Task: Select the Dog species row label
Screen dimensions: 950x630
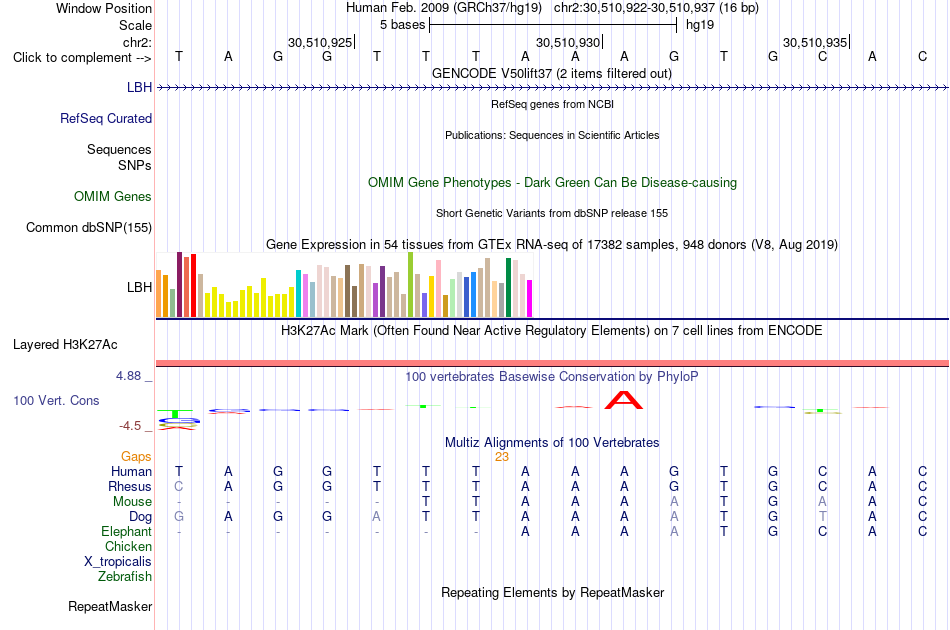Action: pyautogui.click(x=141, y=517)
